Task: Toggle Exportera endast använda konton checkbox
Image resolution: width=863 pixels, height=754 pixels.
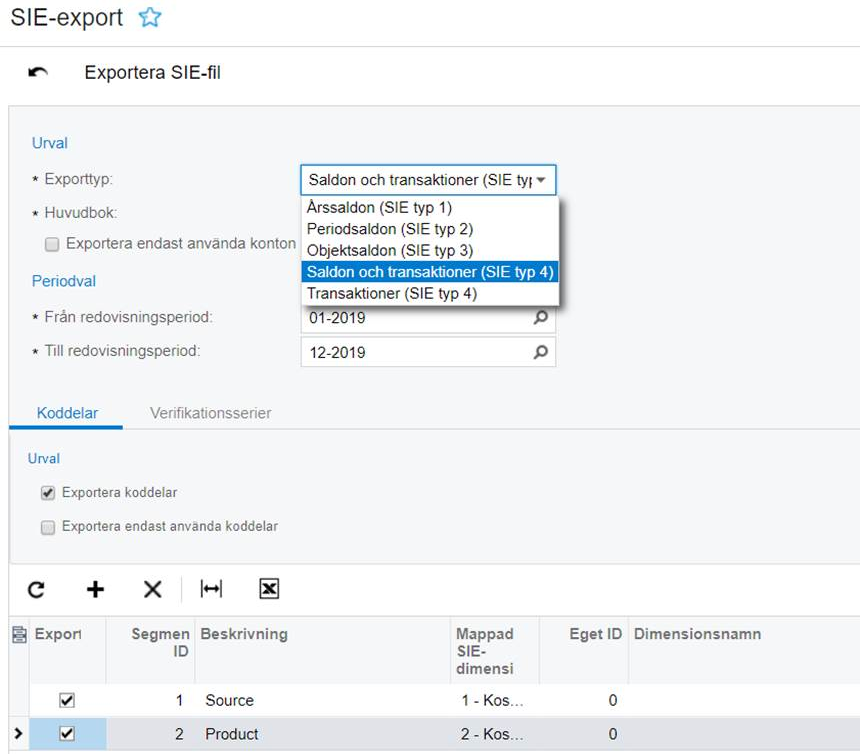Action: pyautogui.click(x=51, y=244)
